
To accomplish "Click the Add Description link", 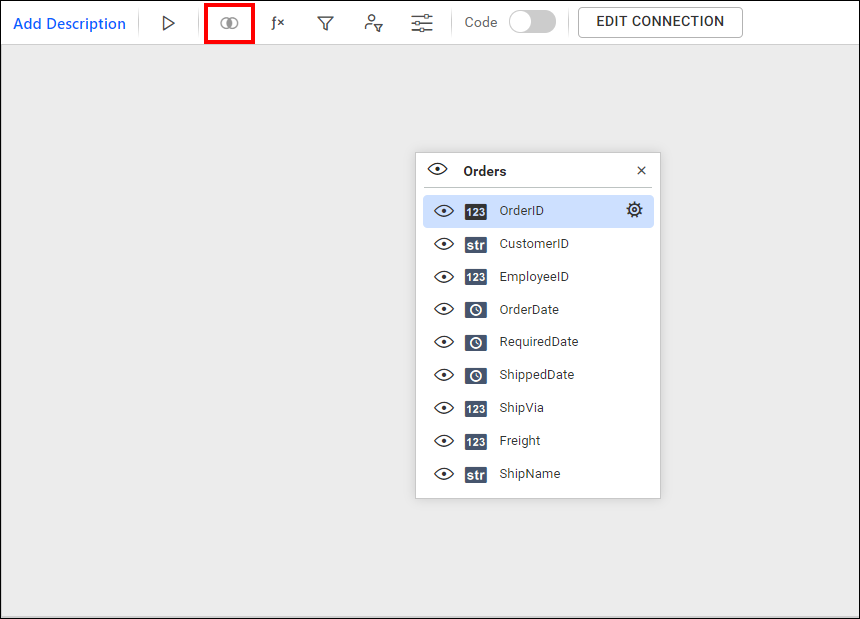I will click(x=69, y=23).
